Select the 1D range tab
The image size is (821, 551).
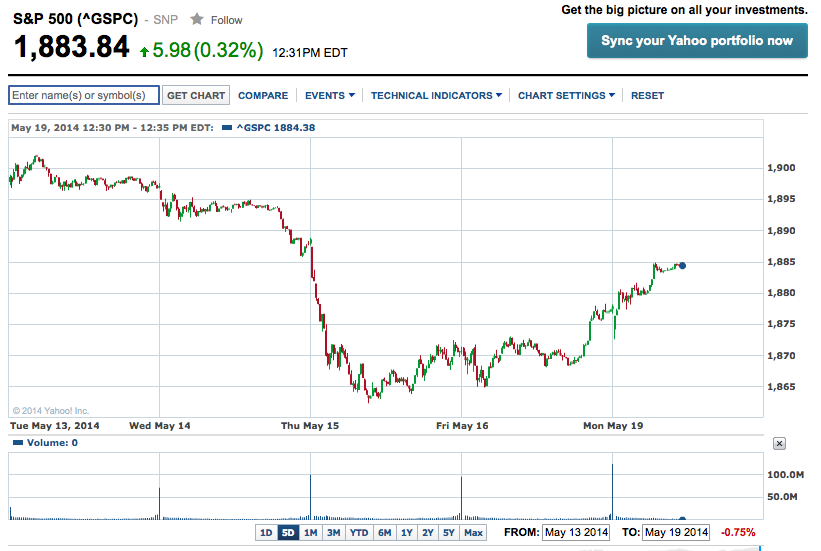point(266,533)
